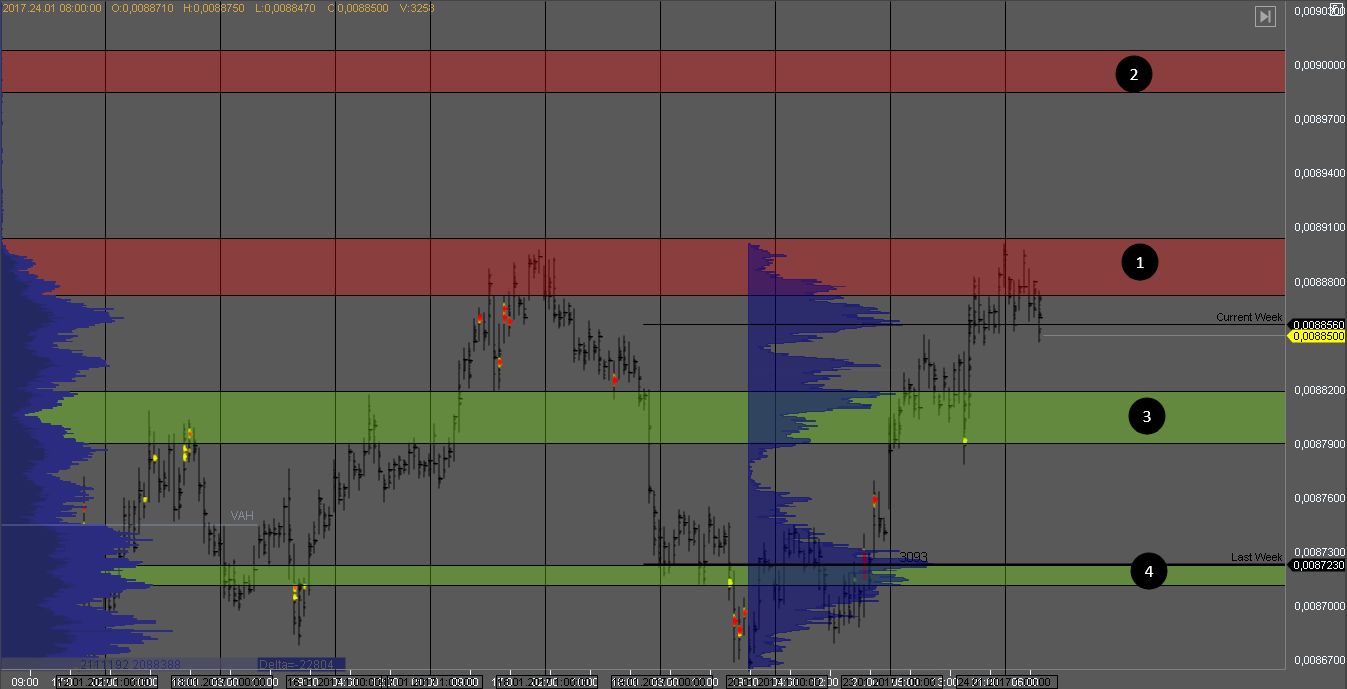The image size is (1347, 689).
Task: Click the black circle marker numbered 4
Action: pos(1148,572)
